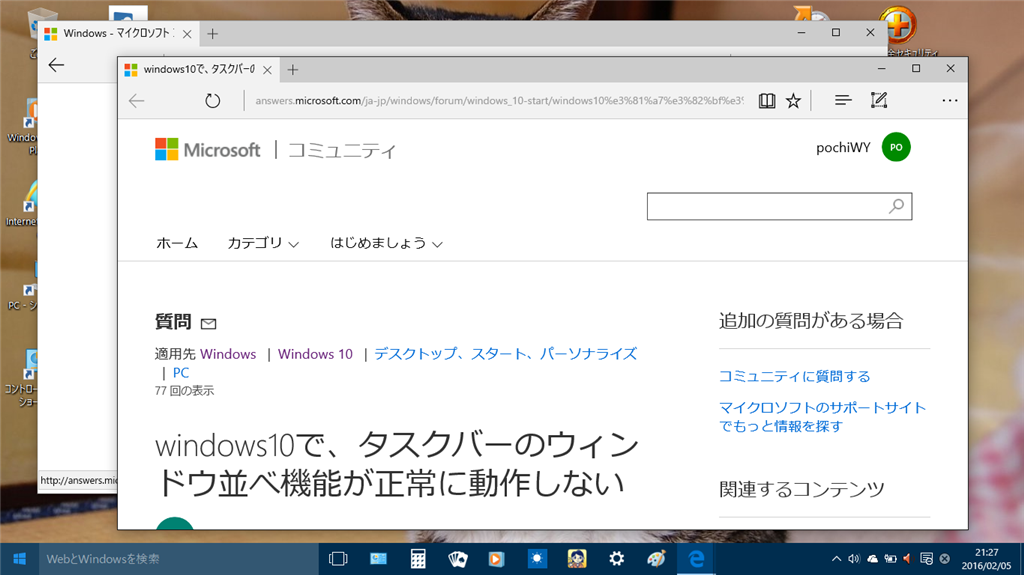
Task: Click コミュニティに質問する link
Action: [795, 376]
